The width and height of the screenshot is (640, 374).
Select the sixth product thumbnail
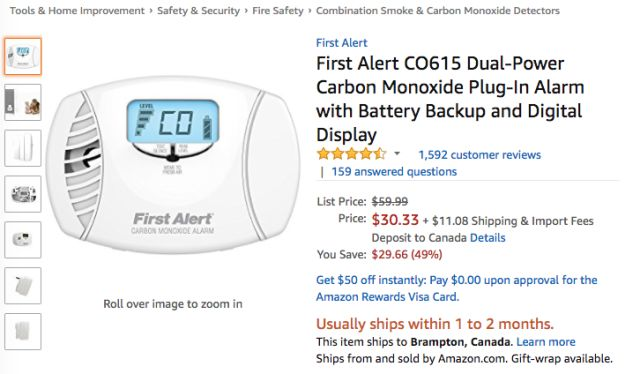point(23,285)
